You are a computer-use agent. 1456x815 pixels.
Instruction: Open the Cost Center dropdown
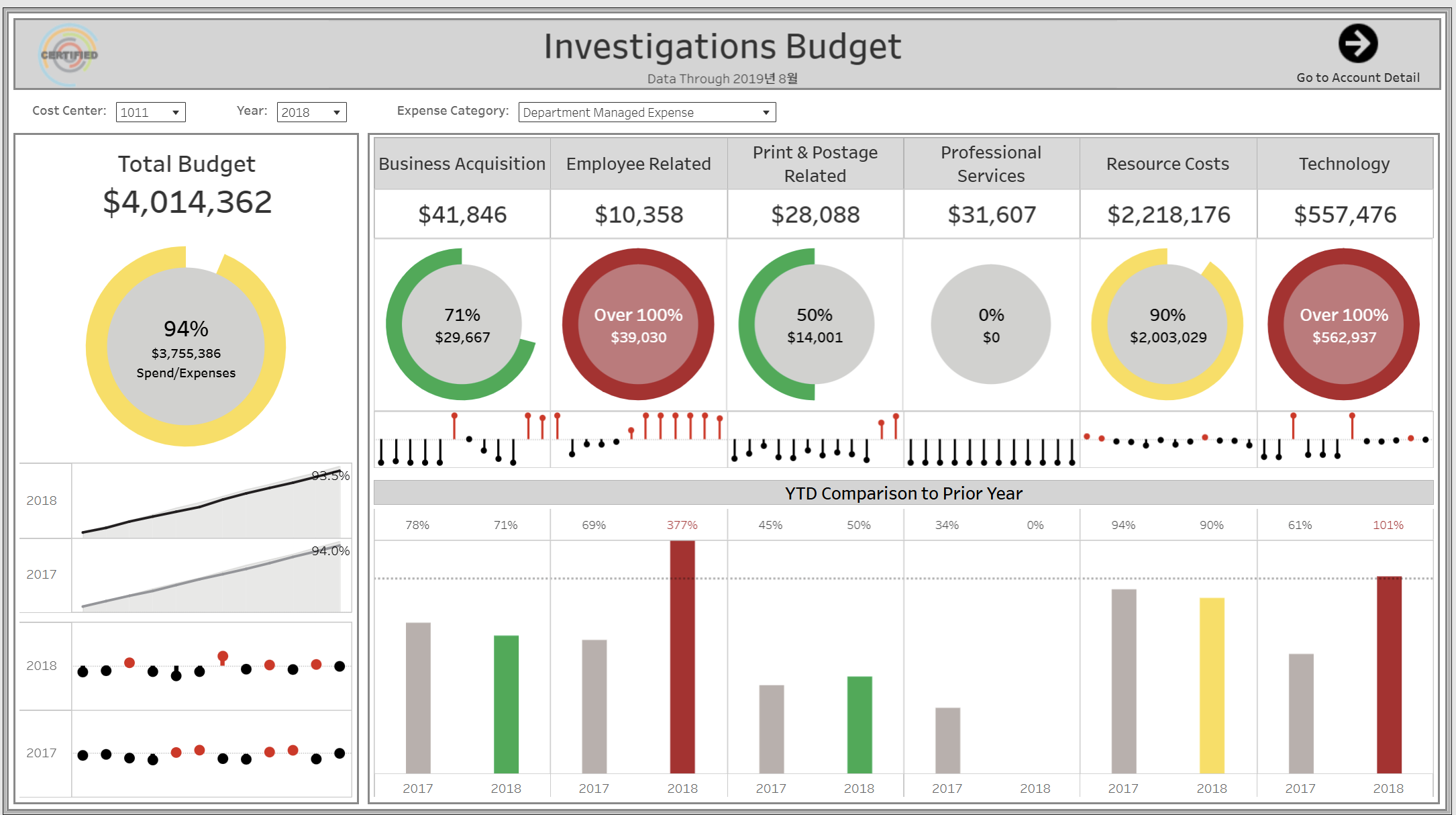[x=150, y=112]
